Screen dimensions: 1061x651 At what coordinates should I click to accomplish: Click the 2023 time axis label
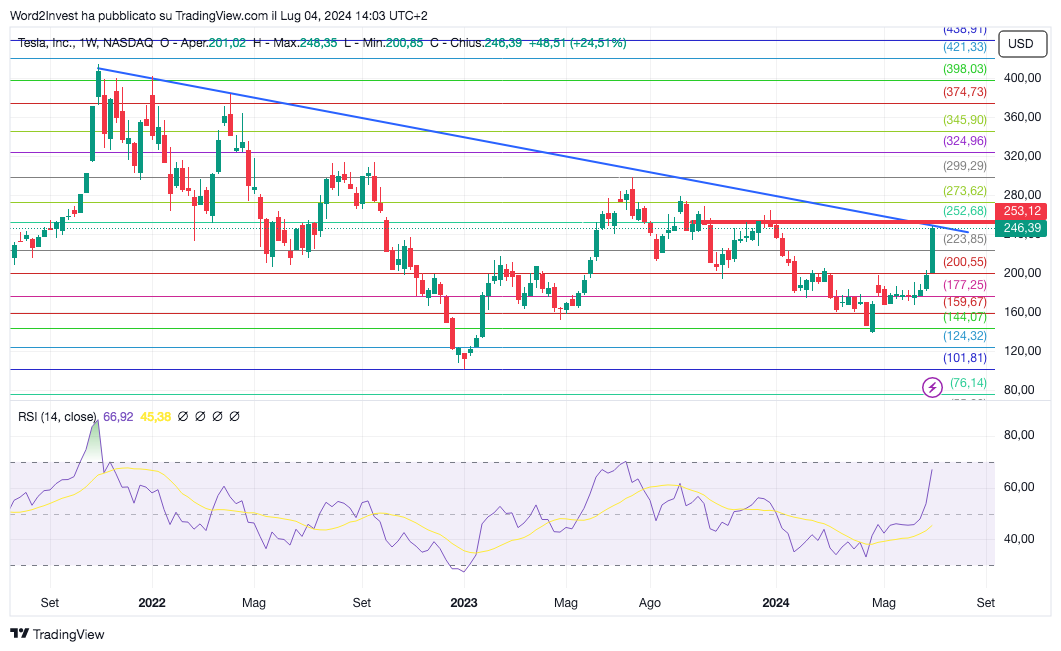pyautogui.click(x=464, y=602)
